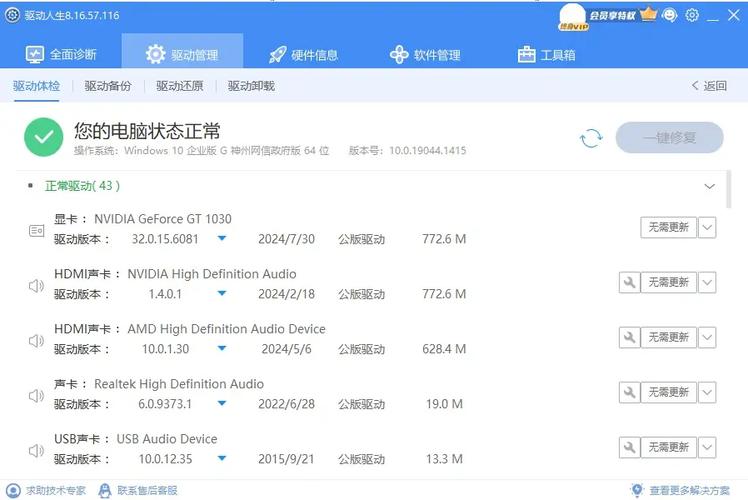Screen dimensions: 748x500
Task: Select the 驱动卸载 sub-tab
Action: click(x=251, y=86)
